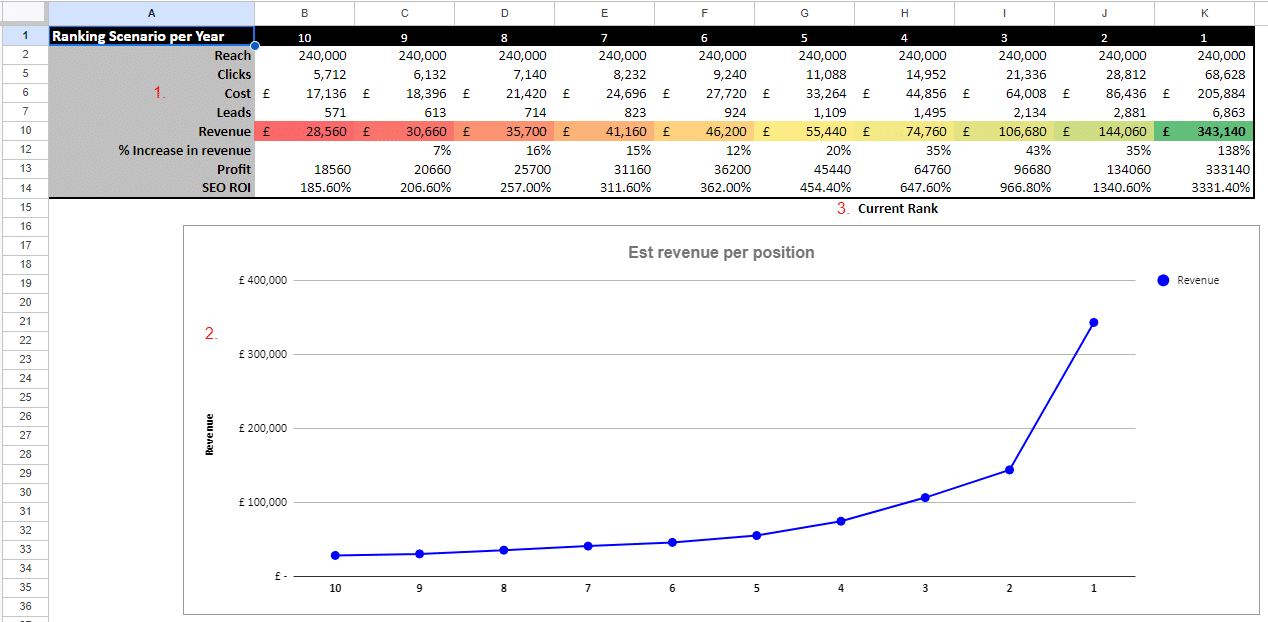Click the column header labeled 5
The image size is (1268, 622).
point(804,35)
